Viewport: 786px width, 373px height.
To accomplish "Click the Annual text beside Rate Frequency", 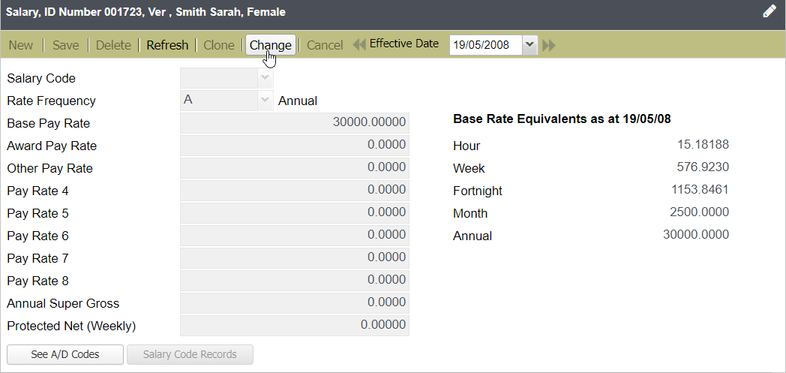I will pos(298,101).
